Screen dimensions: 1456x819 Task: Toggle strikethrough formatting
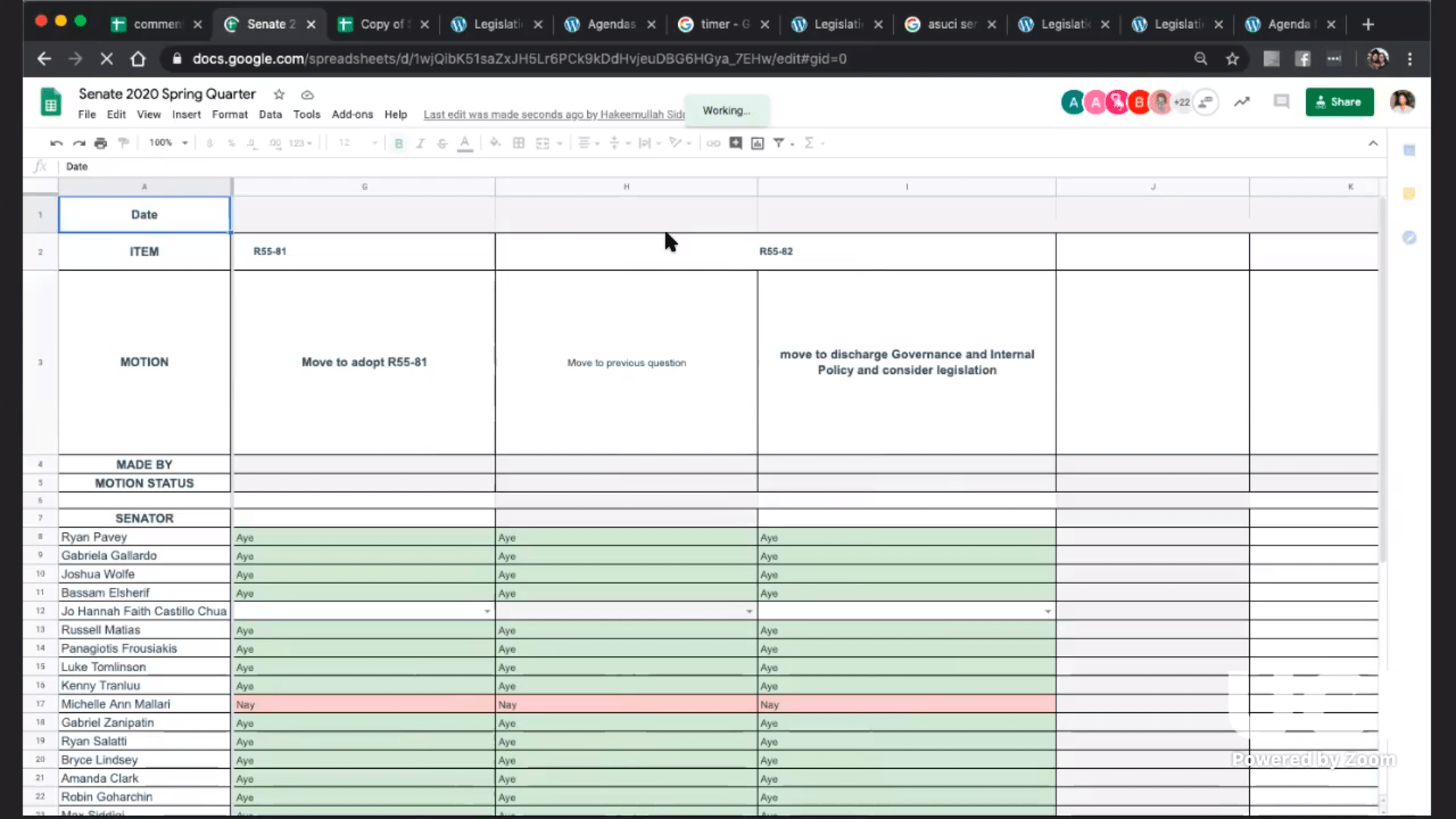(x=442, y=143)
